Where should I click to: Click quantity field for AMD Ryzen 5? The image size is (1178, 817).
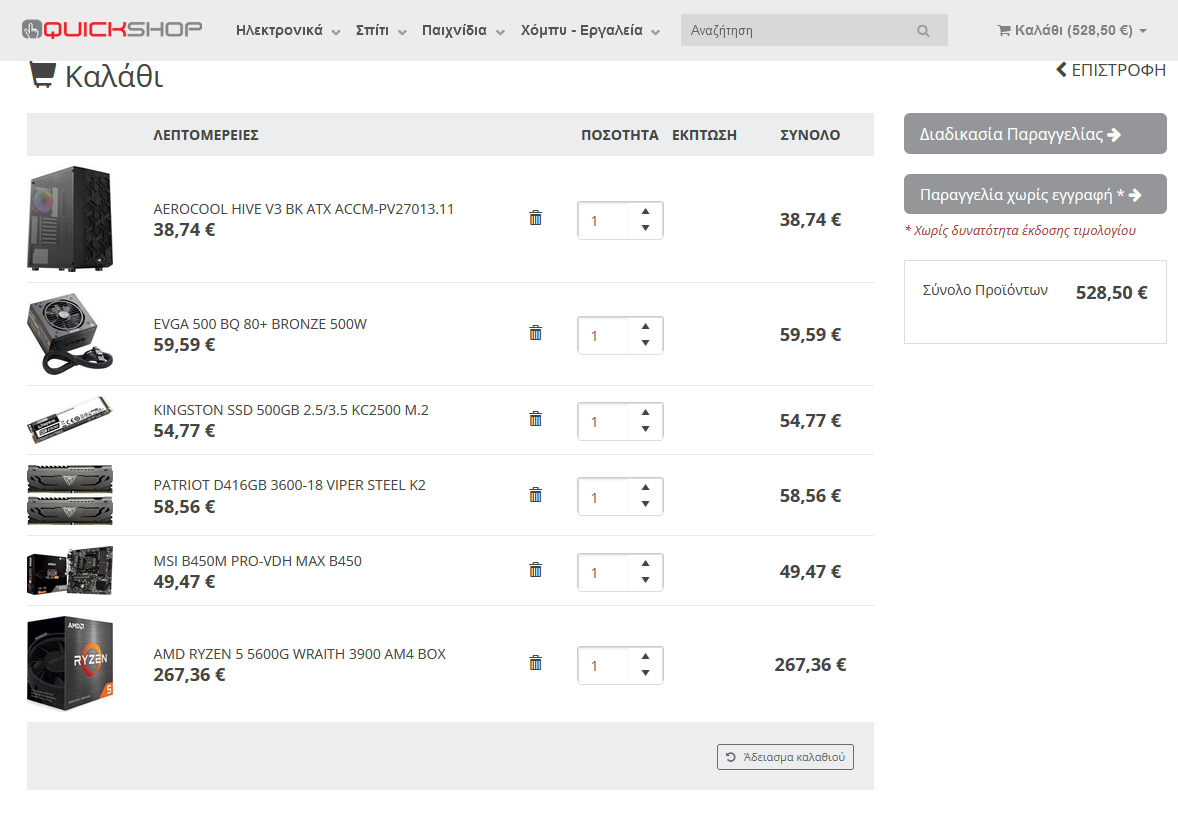pyautogui.click(x=603, y=665)
